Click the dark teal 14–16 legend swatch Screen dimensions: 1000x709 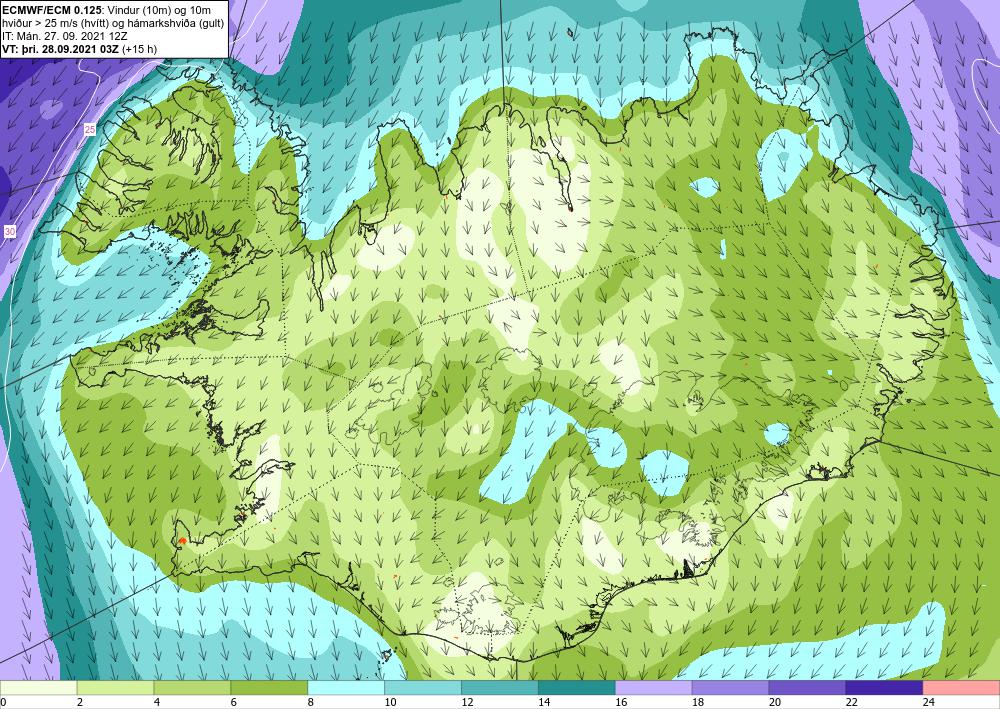click(577, 688)
